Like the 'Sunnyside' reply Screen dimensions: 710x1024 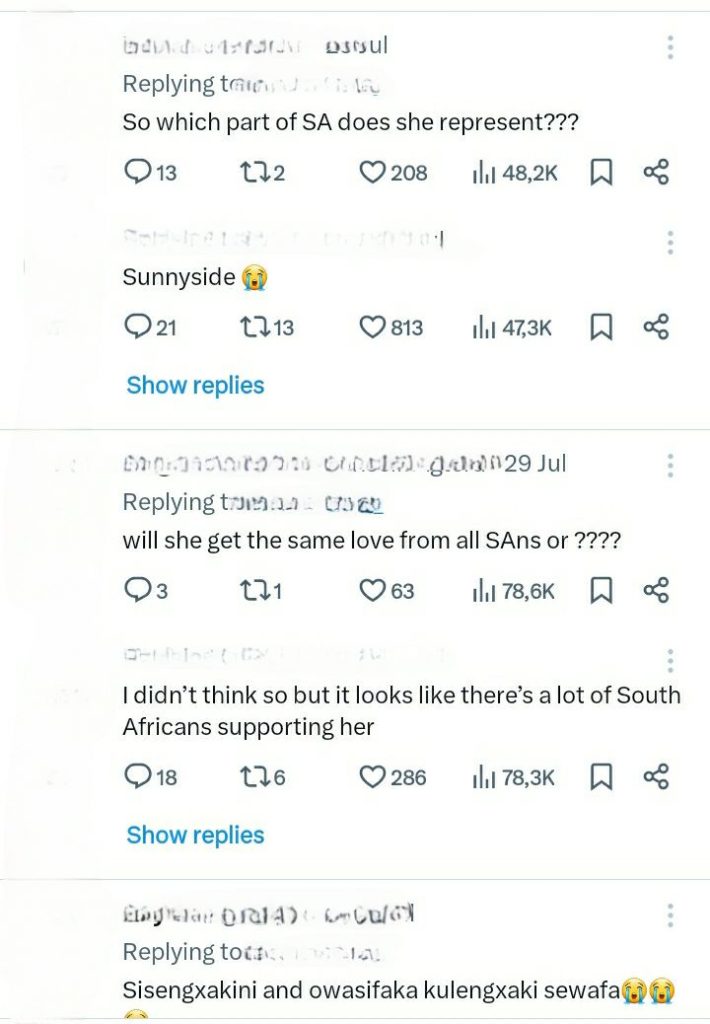[x=373, y=327]
